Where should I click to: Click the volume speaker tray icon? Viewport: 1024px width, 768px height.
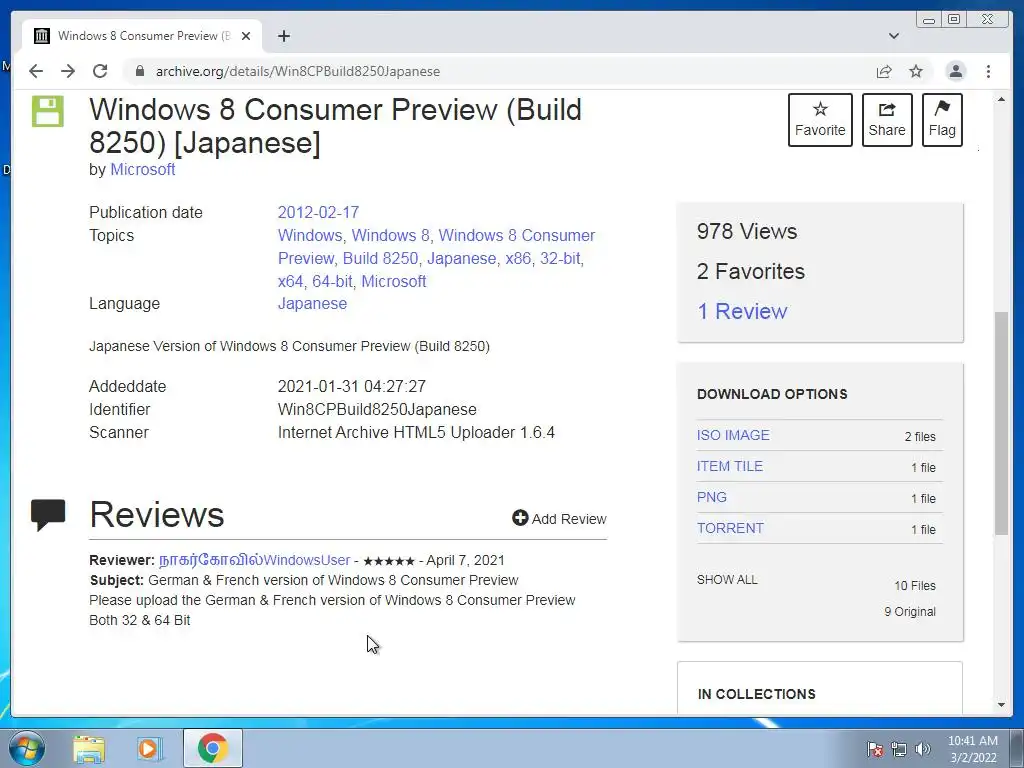(922, 749)
